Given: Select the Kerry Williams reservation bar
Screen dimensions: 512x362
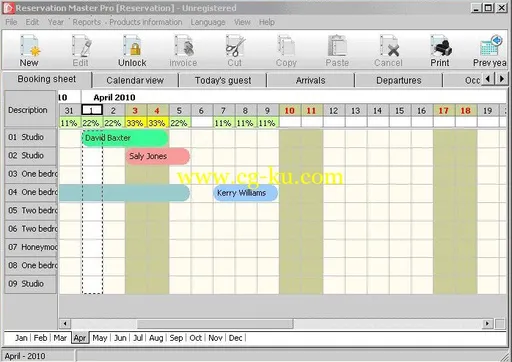Looking at the screenshot, I should point(245,193).
